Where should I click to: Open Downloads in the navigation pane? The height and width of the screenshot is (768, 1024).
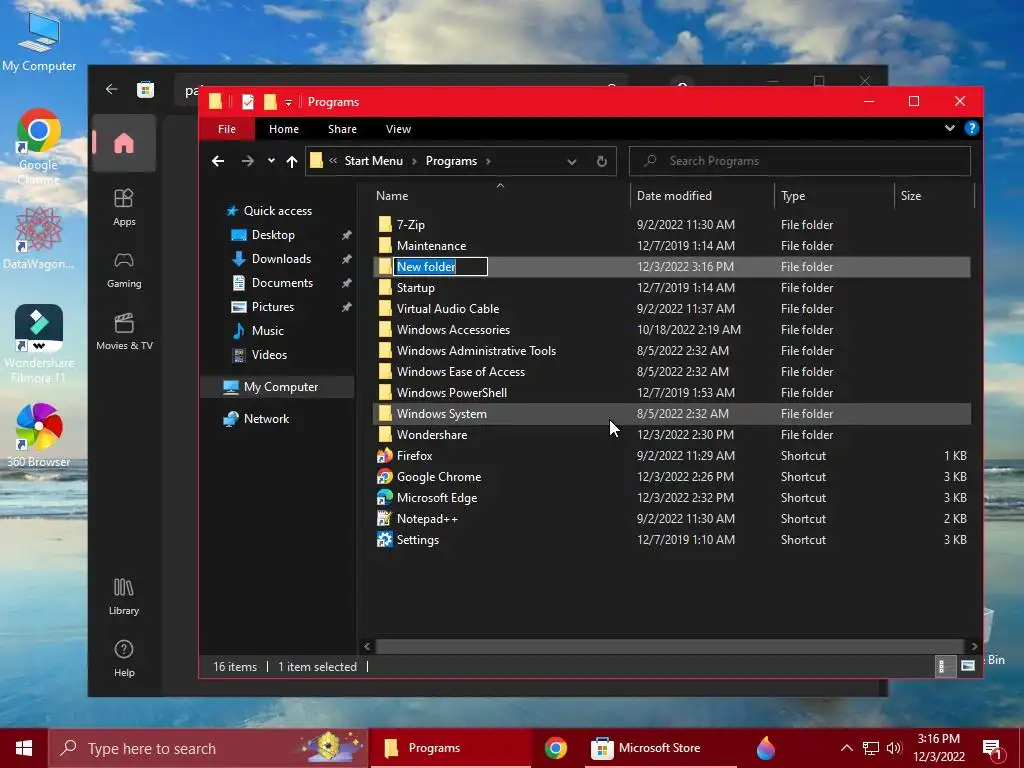pos(281,259)
